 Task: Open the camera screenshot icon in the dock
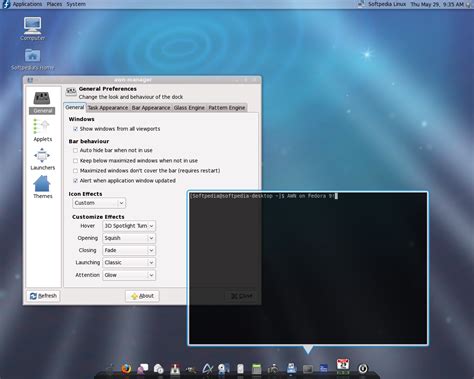point(273,369)
